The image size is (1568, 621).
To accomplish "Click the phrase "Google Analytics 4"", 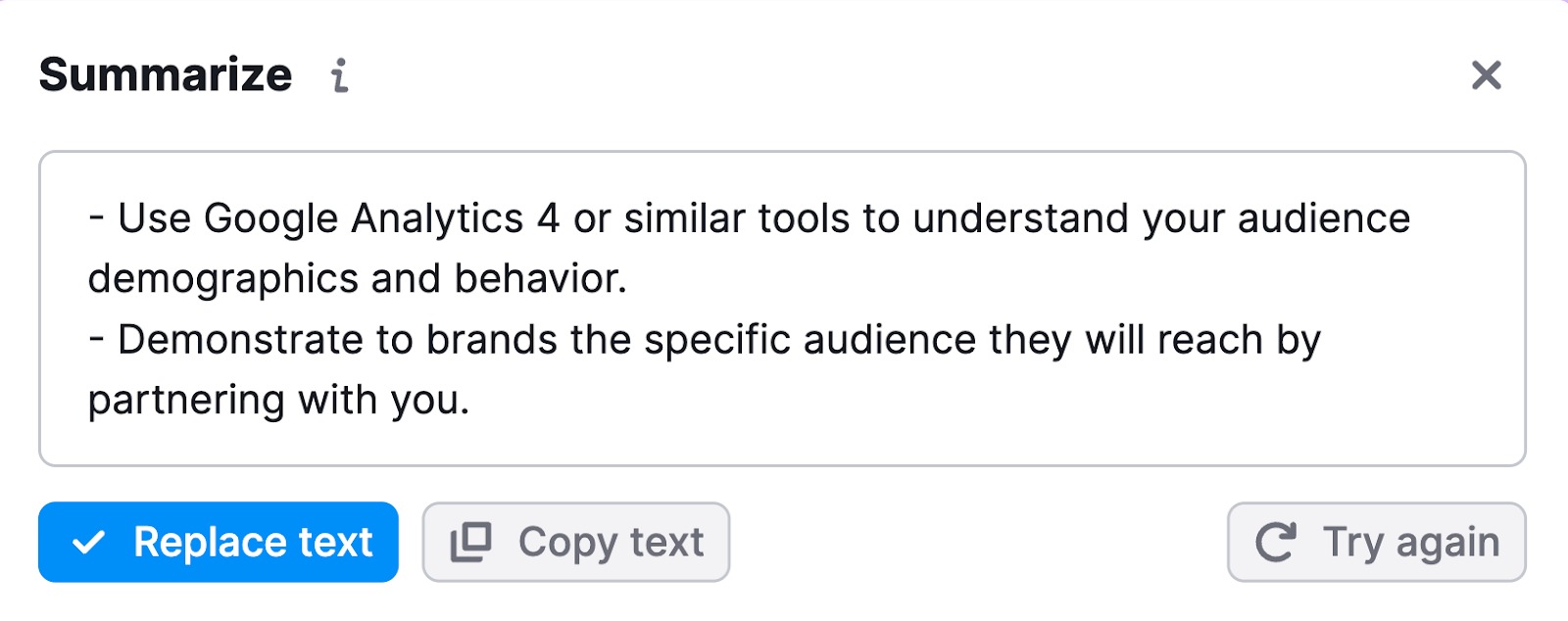I will coord(381,218).
